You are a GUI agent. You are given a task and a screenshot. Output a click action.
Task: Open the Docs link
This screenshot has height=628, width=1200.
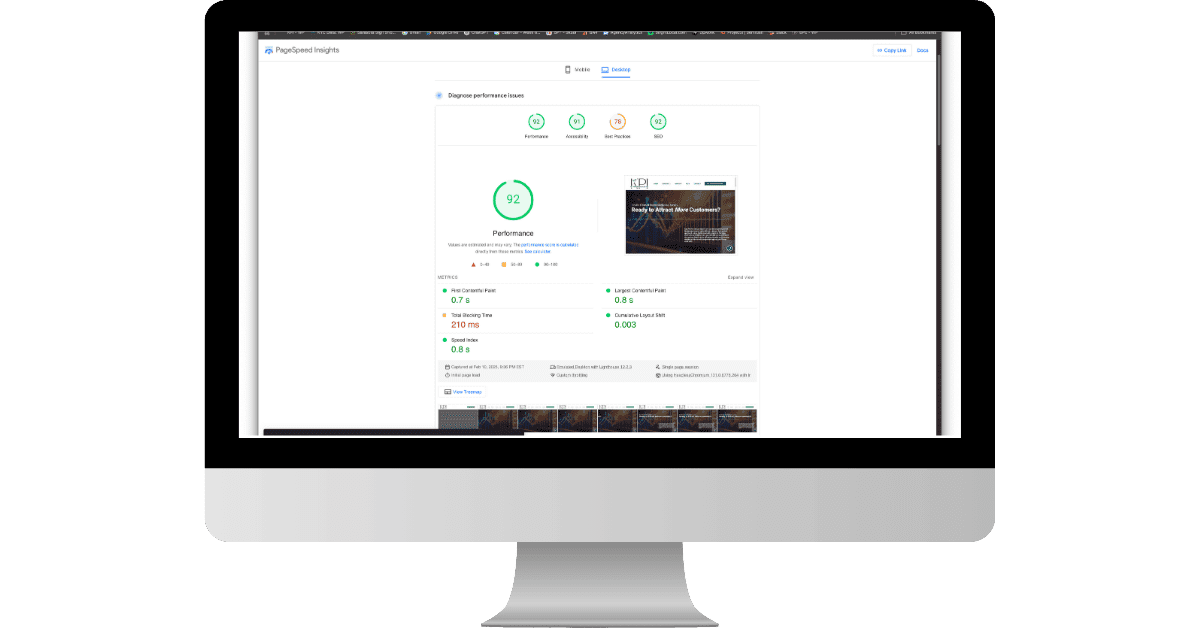point(922,49)
